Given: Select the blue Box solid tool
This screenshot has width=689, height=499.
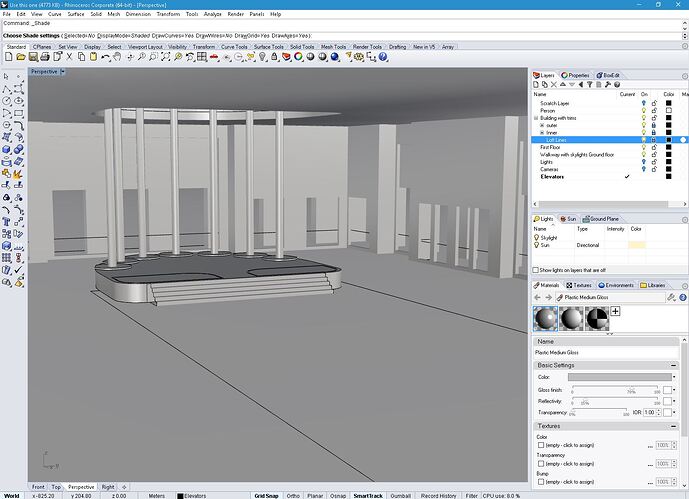Looking at the screenshot, I should click(6, 150).
